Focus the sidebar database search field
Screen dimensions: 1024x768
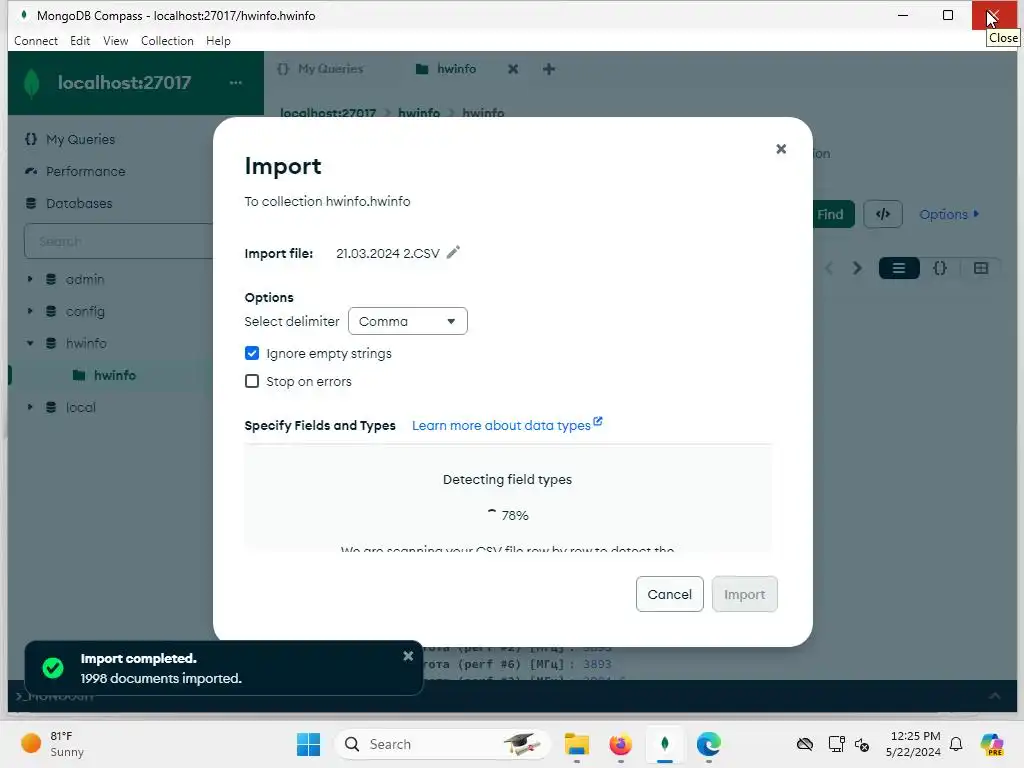[x=121, y=241]
